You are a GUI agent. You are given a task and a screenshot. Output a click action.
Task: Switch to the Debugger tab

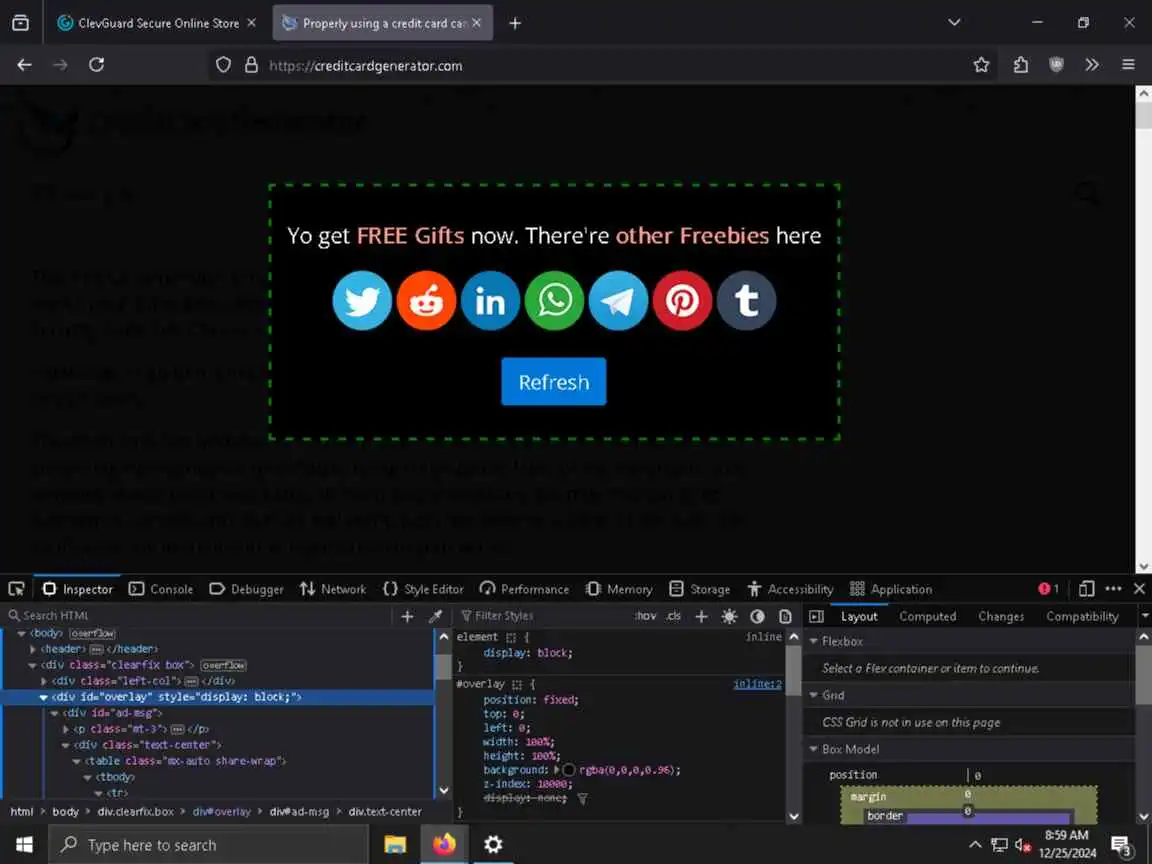coord(246,589)
